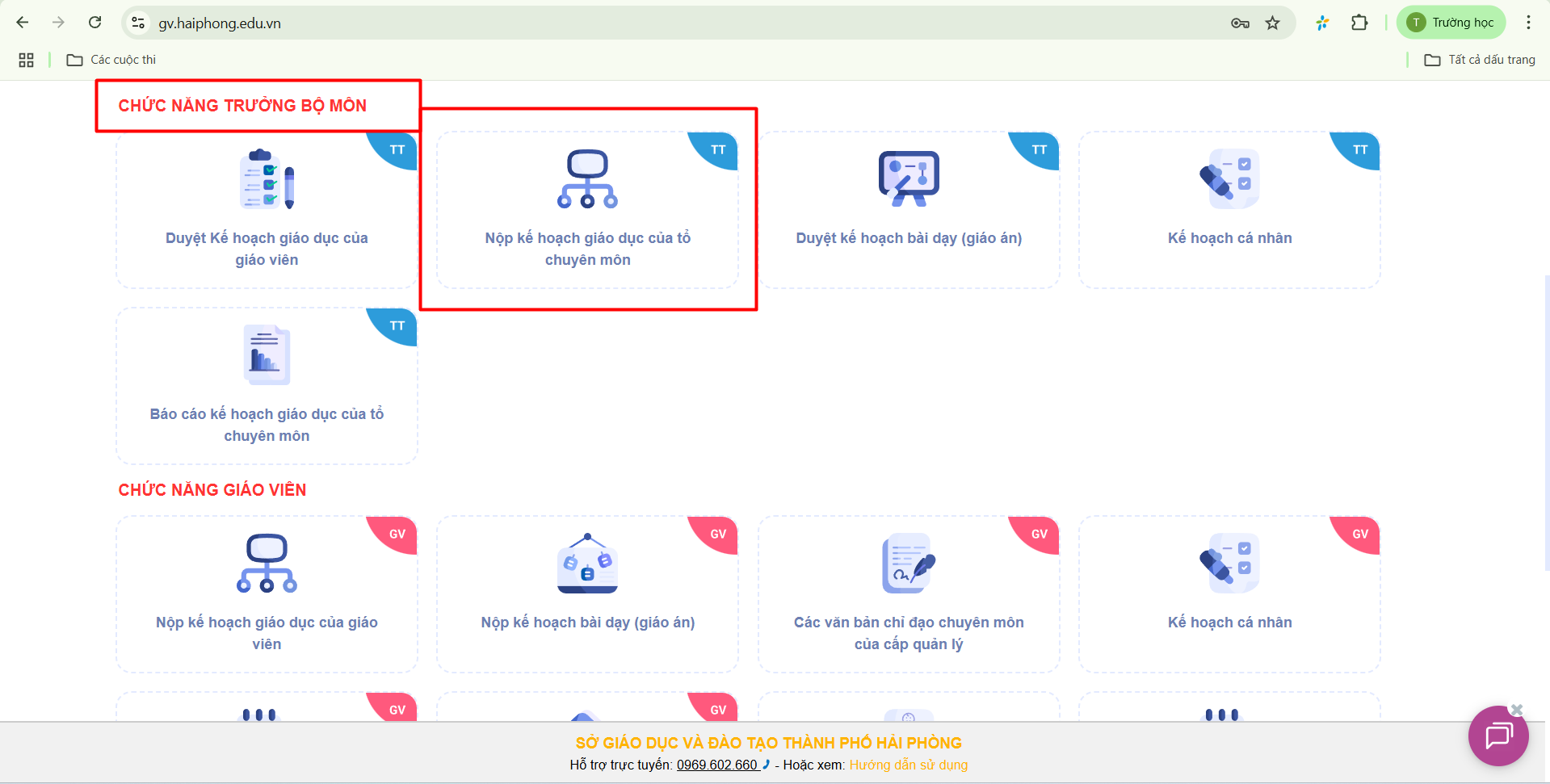
Task: Open the chat support bubble
Action: click(1497, 736)
